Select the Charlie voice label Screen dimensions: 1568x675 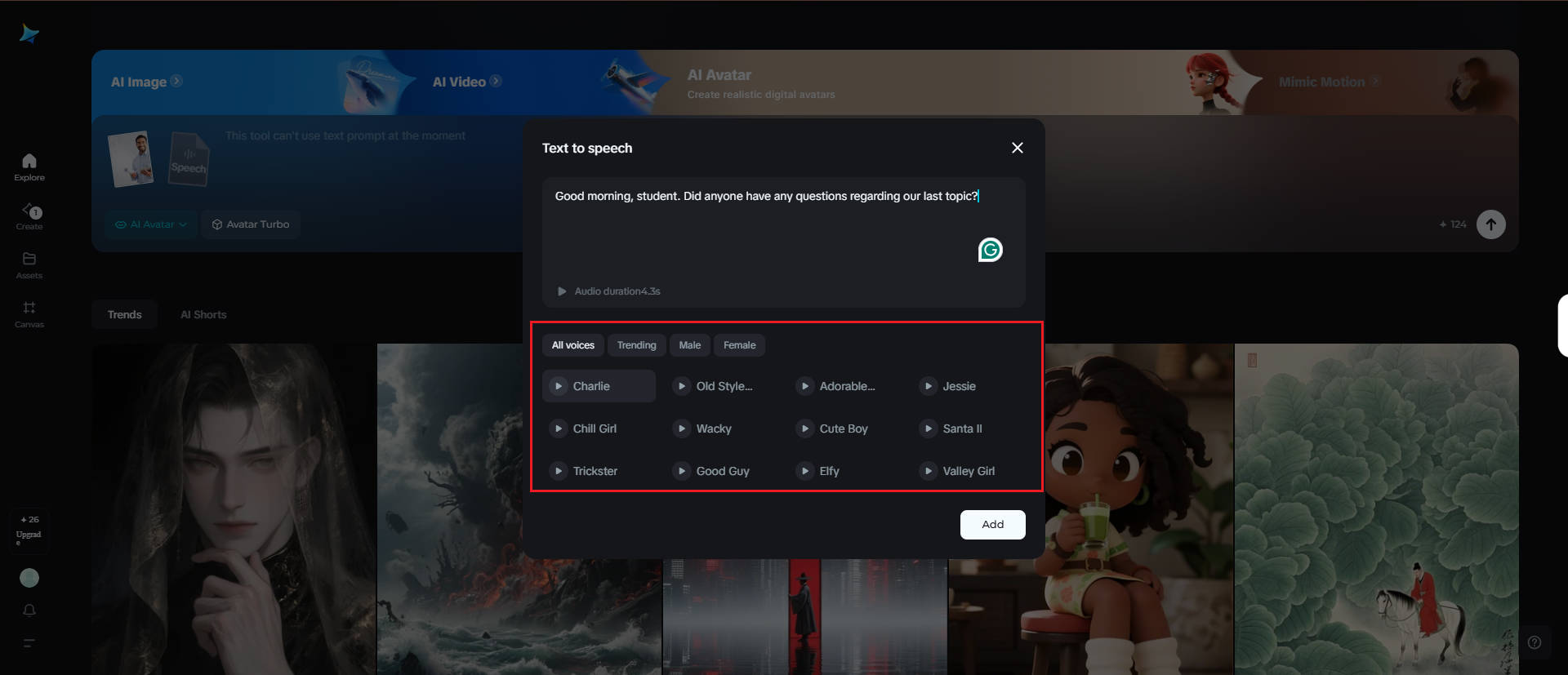tap(591, 386)
